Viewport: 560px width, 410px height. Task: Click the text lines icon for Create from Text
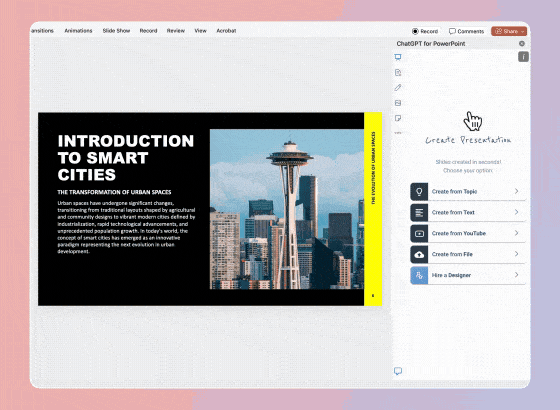419,212
